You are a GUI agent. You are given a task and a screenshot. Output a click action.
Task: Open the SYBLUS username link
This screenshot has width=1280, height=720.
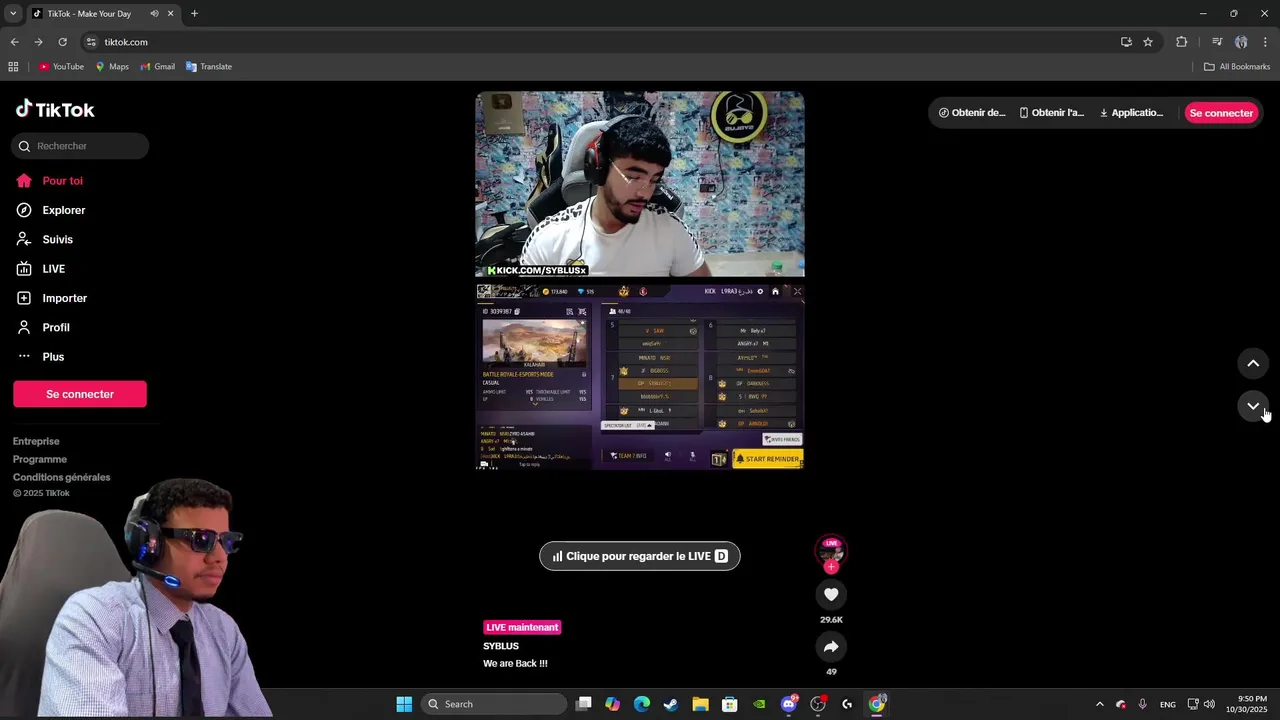coord(501,646)
